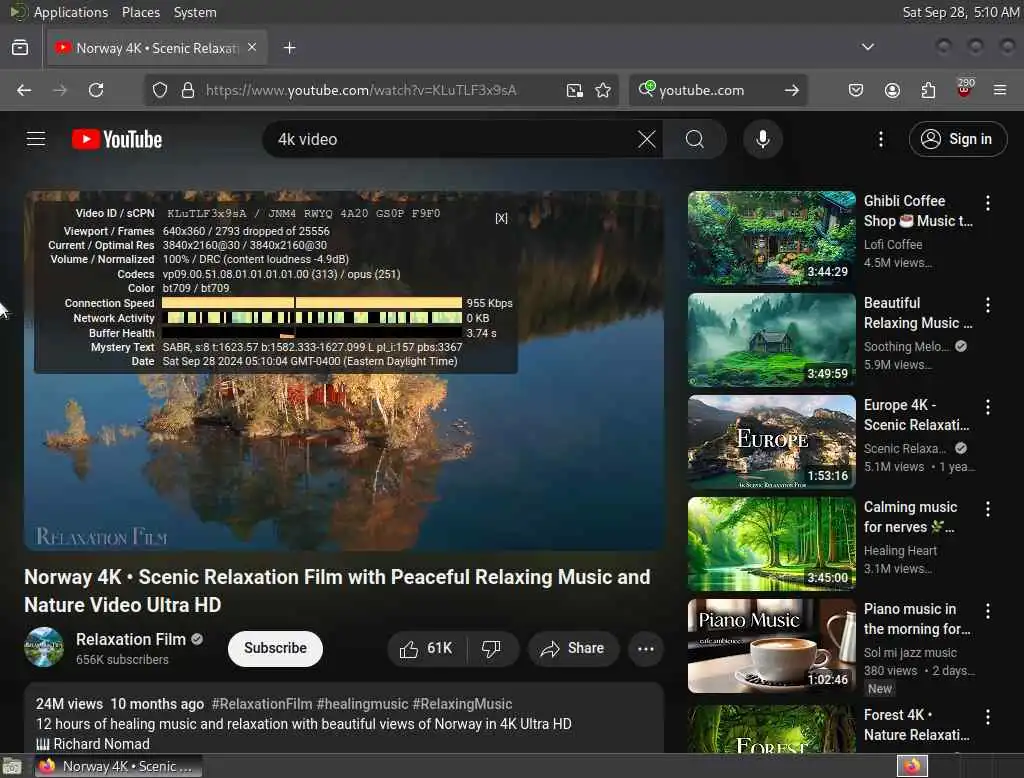Open Relaxation Film channel avatar

point(44,647)
